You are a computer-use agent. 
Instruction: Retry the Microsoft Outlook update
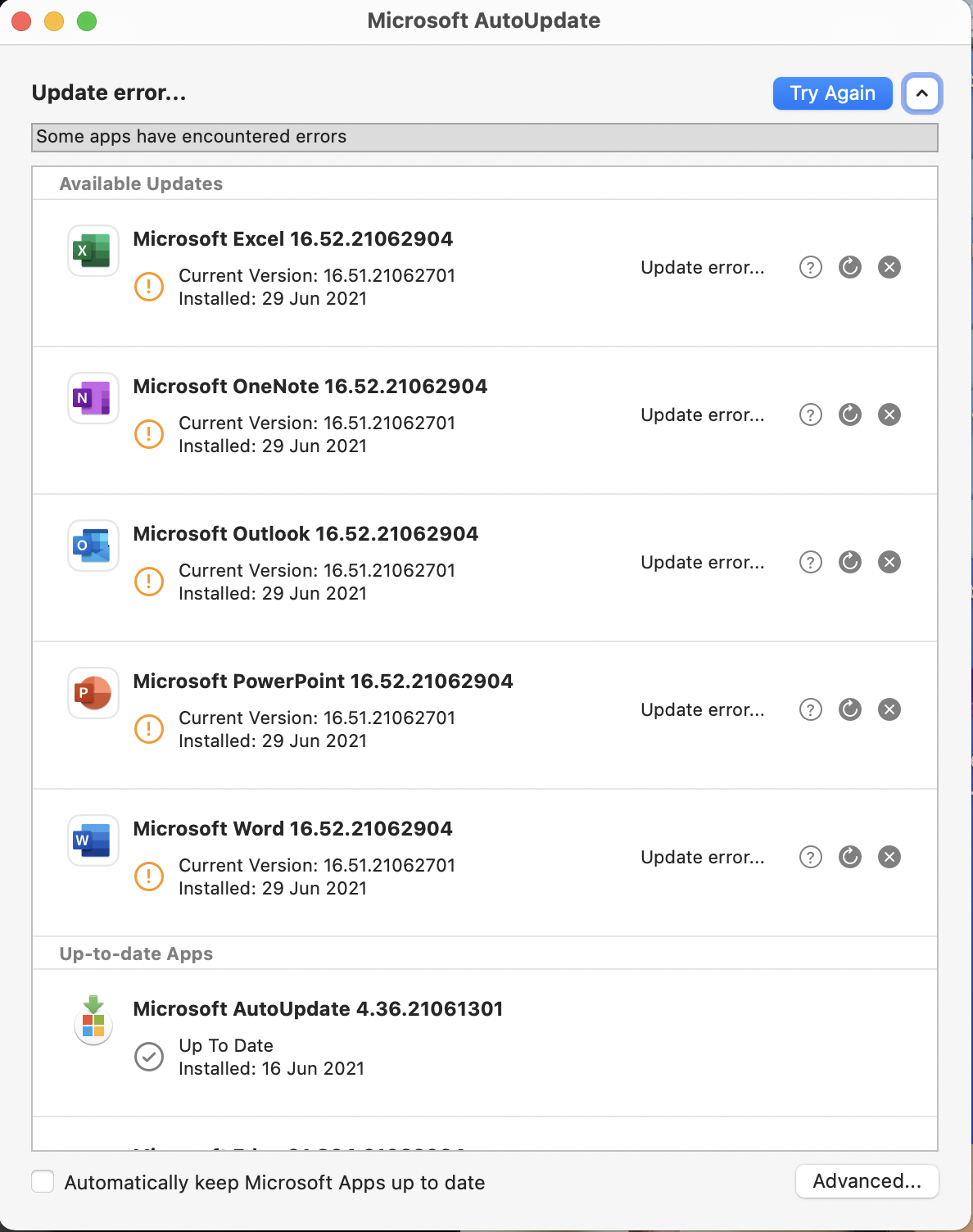(x=850, y=562)
